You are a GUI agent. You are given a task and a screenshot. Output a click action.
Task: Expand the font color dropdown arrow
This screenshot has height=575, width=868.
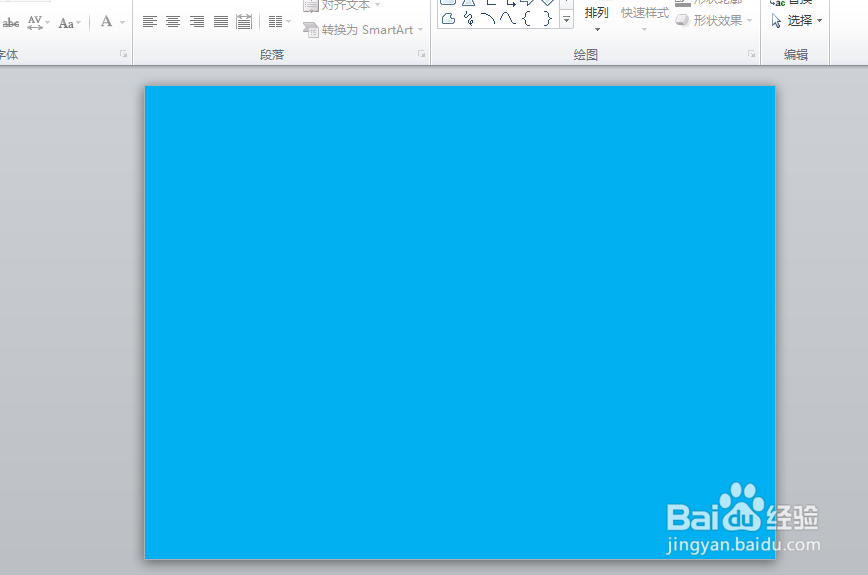pyautogui.click(x=122, y=23)
